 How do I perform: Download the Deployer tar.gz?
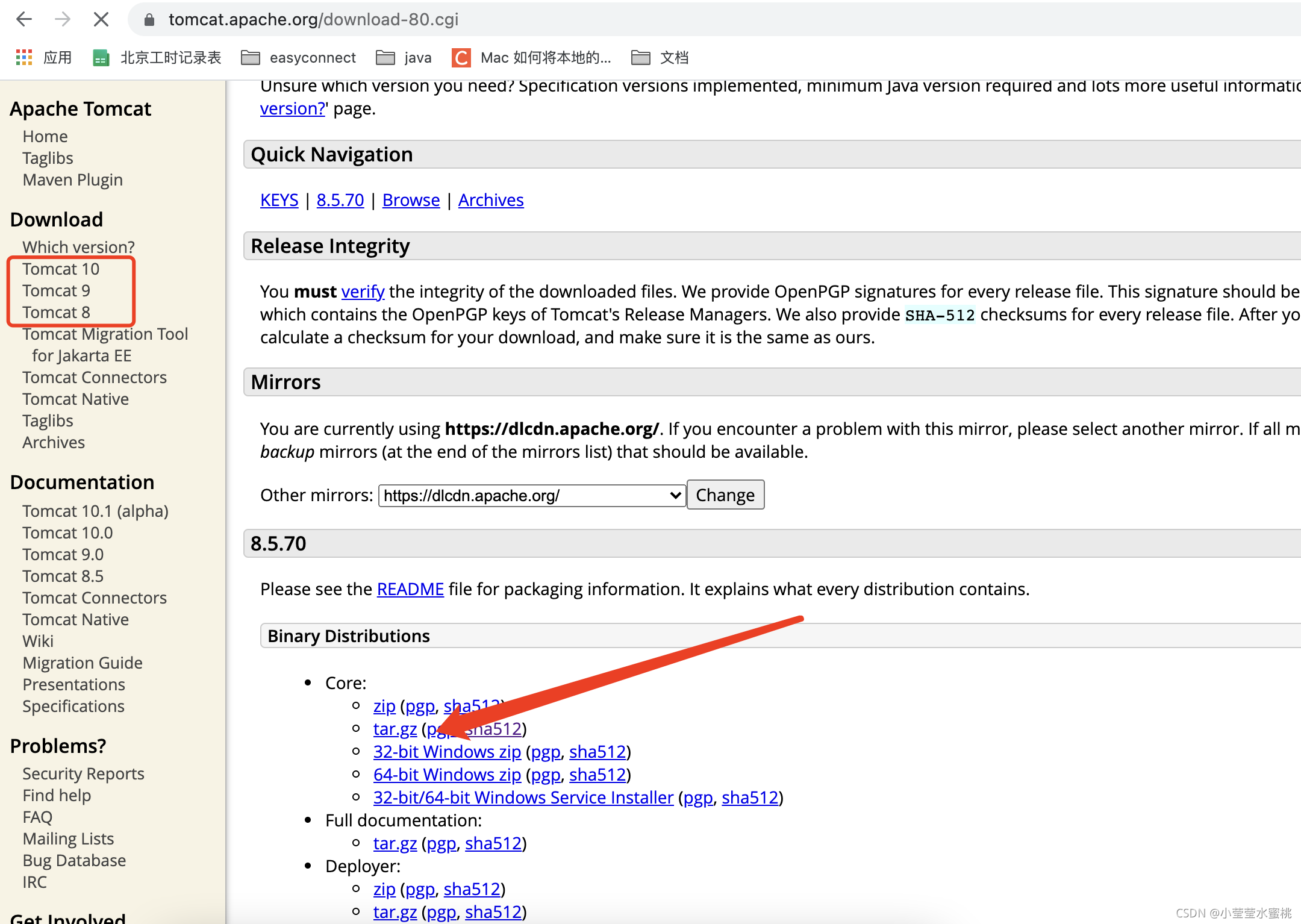point(395,912)
